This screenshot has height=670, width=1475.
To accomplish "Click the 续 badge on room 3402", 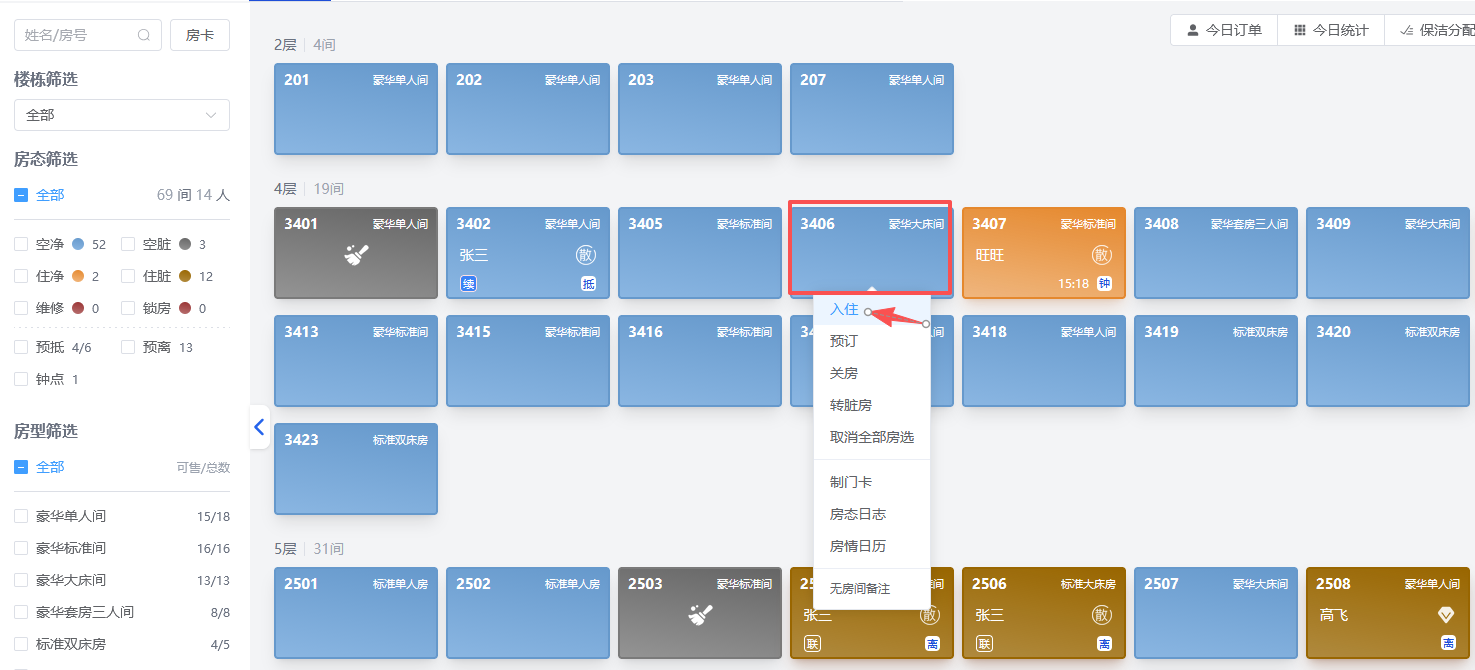I will [x=468, y=284].
